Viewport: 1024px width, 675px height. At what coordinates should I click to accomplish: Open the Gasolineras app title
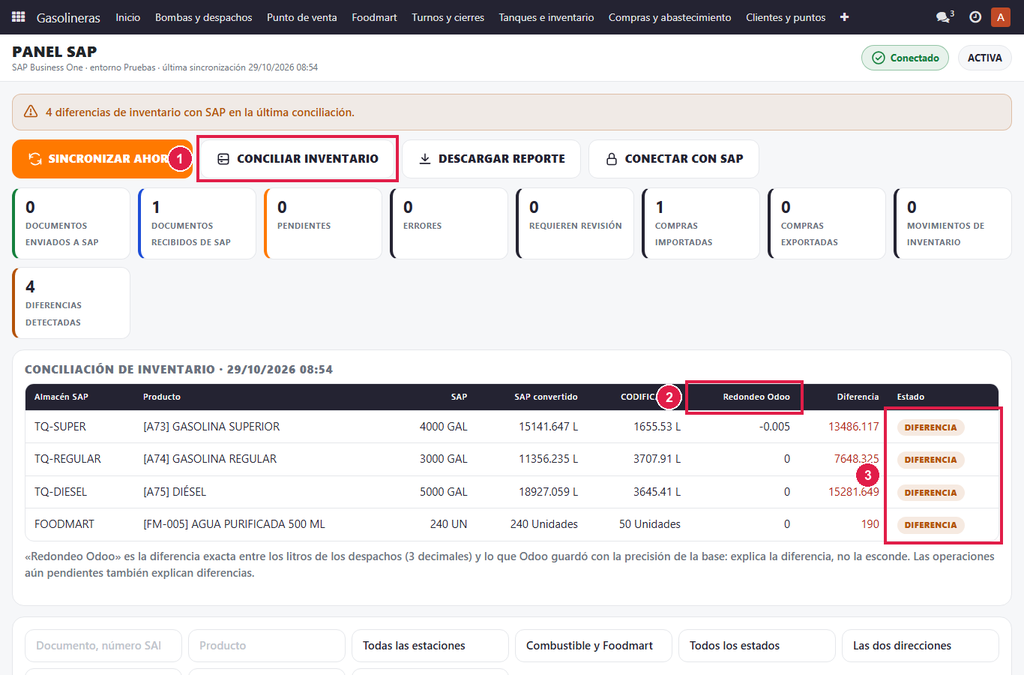click(69, 18)
